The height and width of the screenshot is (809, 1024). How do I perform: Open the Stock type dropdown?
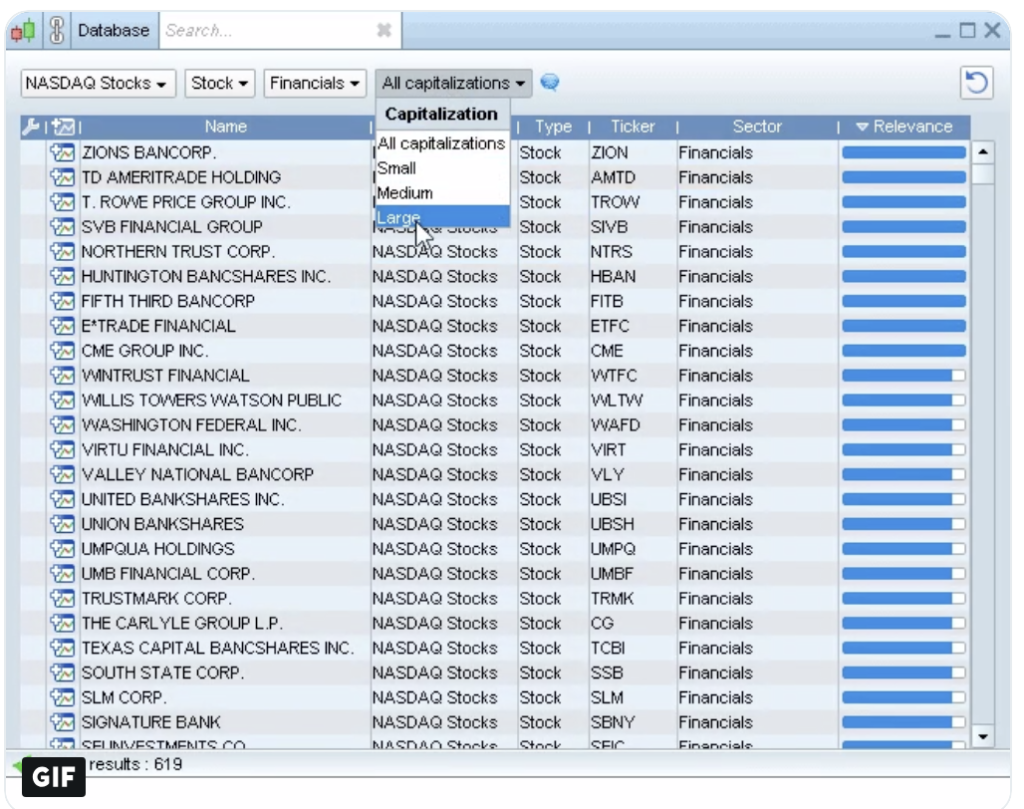pos(219,84)
